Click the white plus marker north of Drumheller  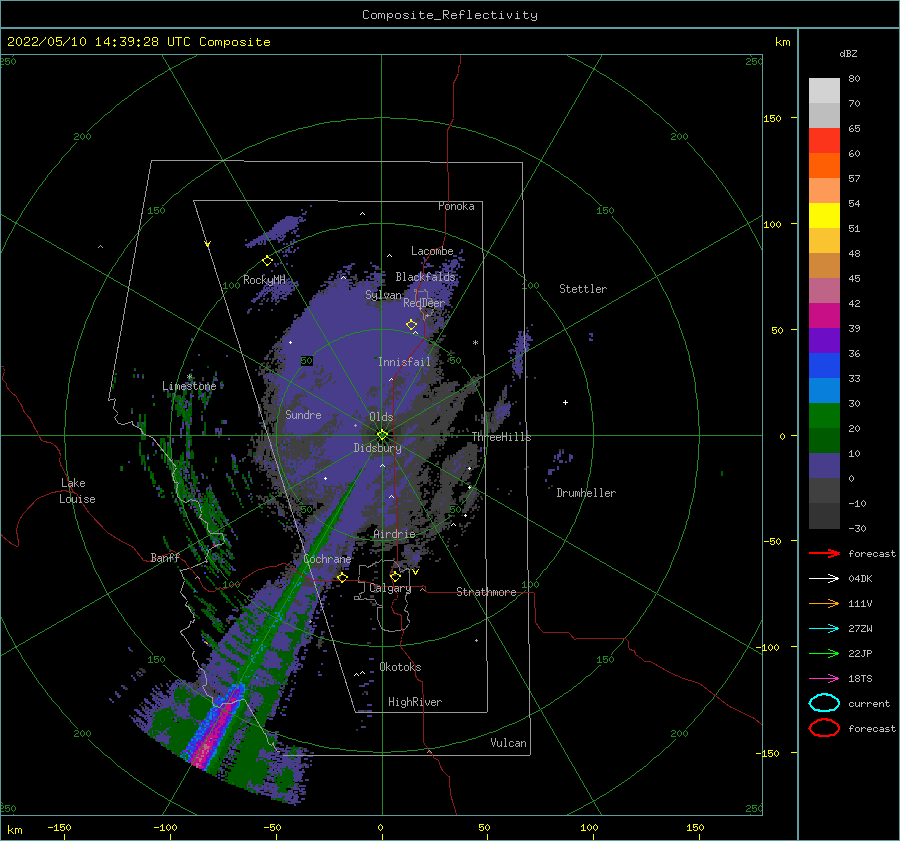[565, 402]
